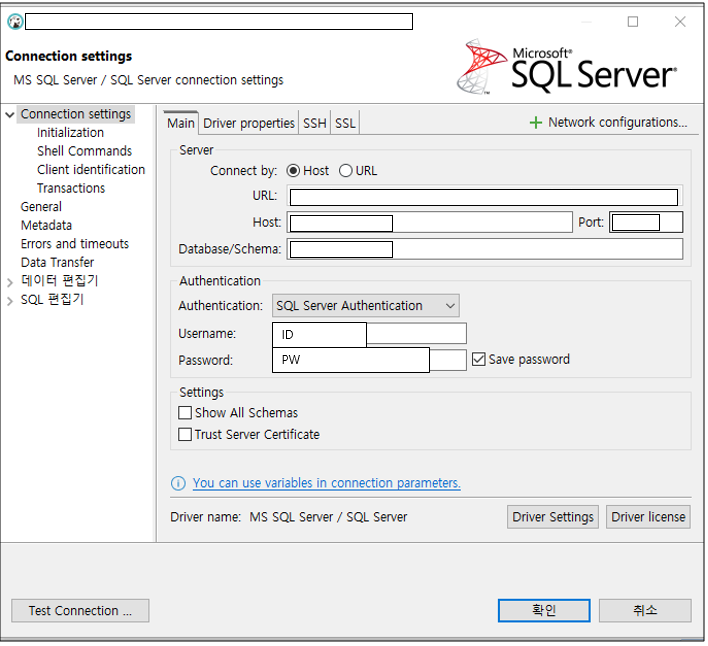Click into the Password field
The height and width of the screenshot is (646, 708).
coord(369,360)
